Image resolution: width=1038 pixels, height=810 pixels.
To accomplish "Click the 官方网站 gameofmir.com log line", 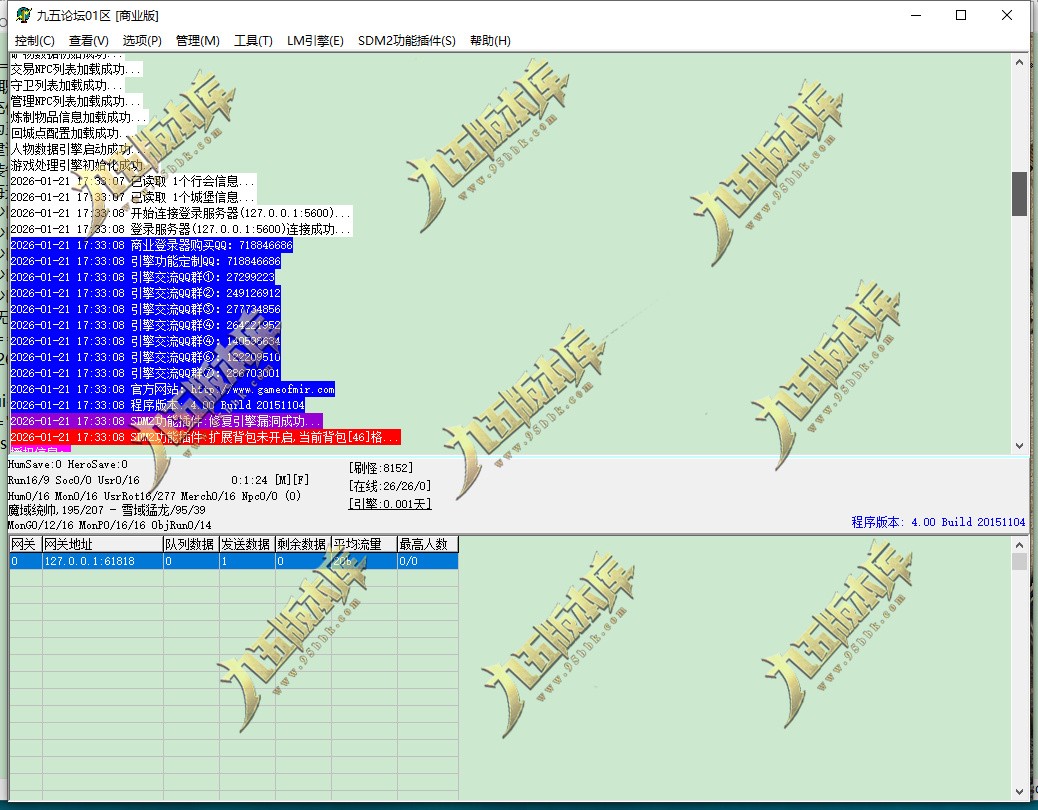I will pos(172,389).
